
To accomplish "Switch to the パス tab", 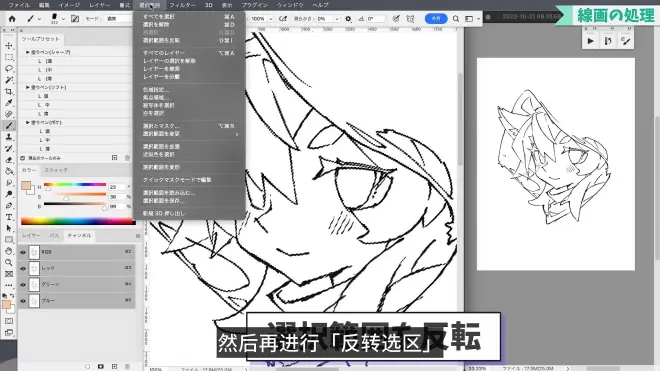I will point(53,236).
